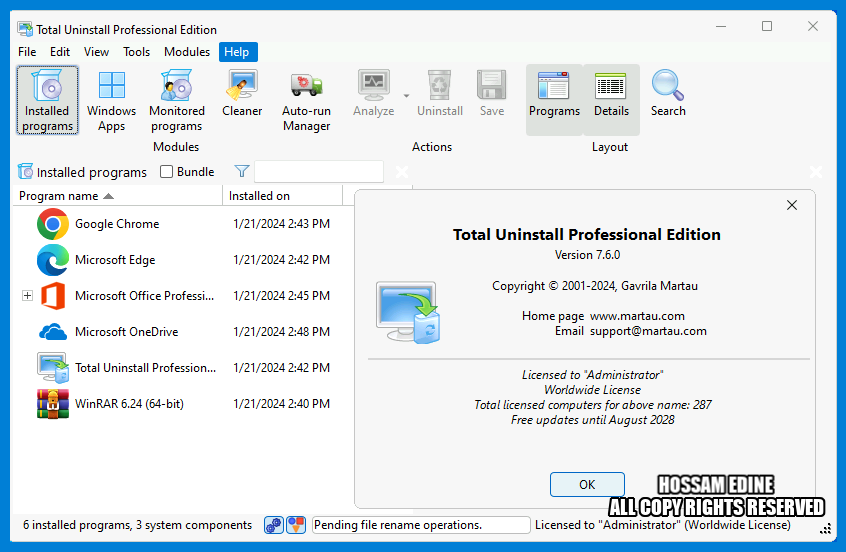Select the Microsoft OneDrive cloud icon
The height and width of the screenshot is (552, 846).
click(53, 331)
